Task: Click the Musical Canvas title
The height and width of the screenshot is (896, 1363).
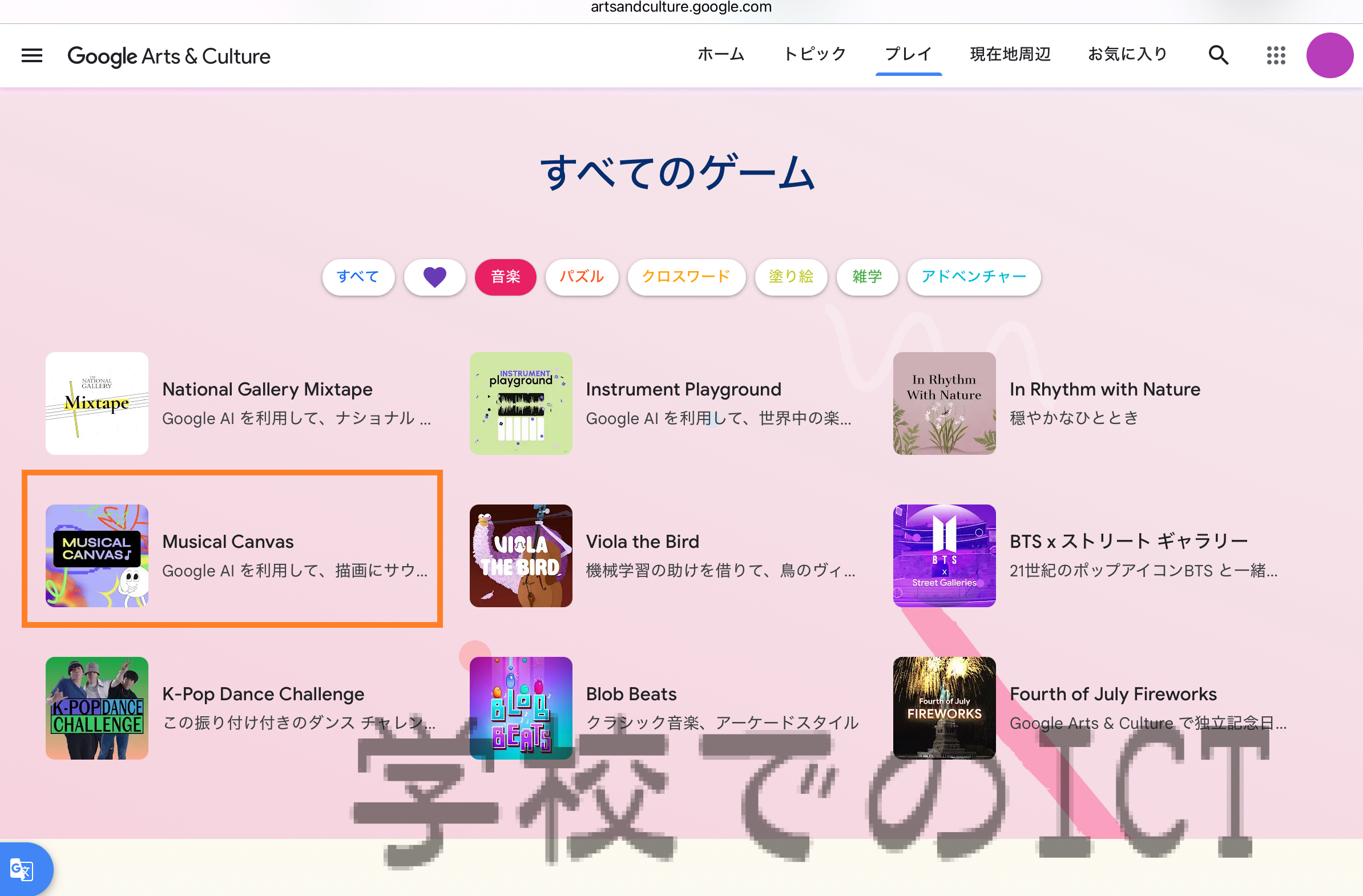Action: coord(228,542)
